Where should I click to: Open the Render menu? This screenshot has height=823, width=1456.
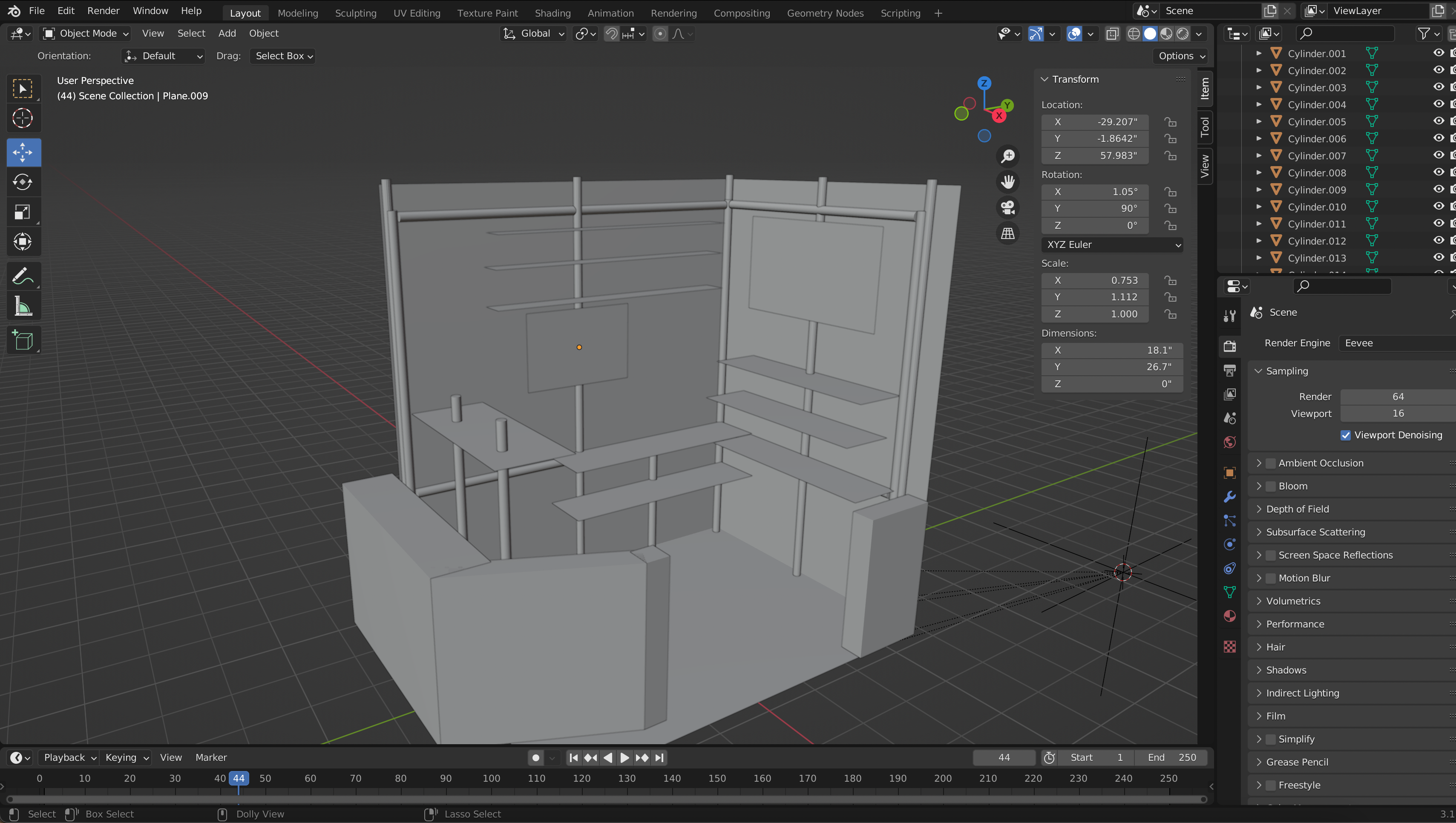click(103, 11)
